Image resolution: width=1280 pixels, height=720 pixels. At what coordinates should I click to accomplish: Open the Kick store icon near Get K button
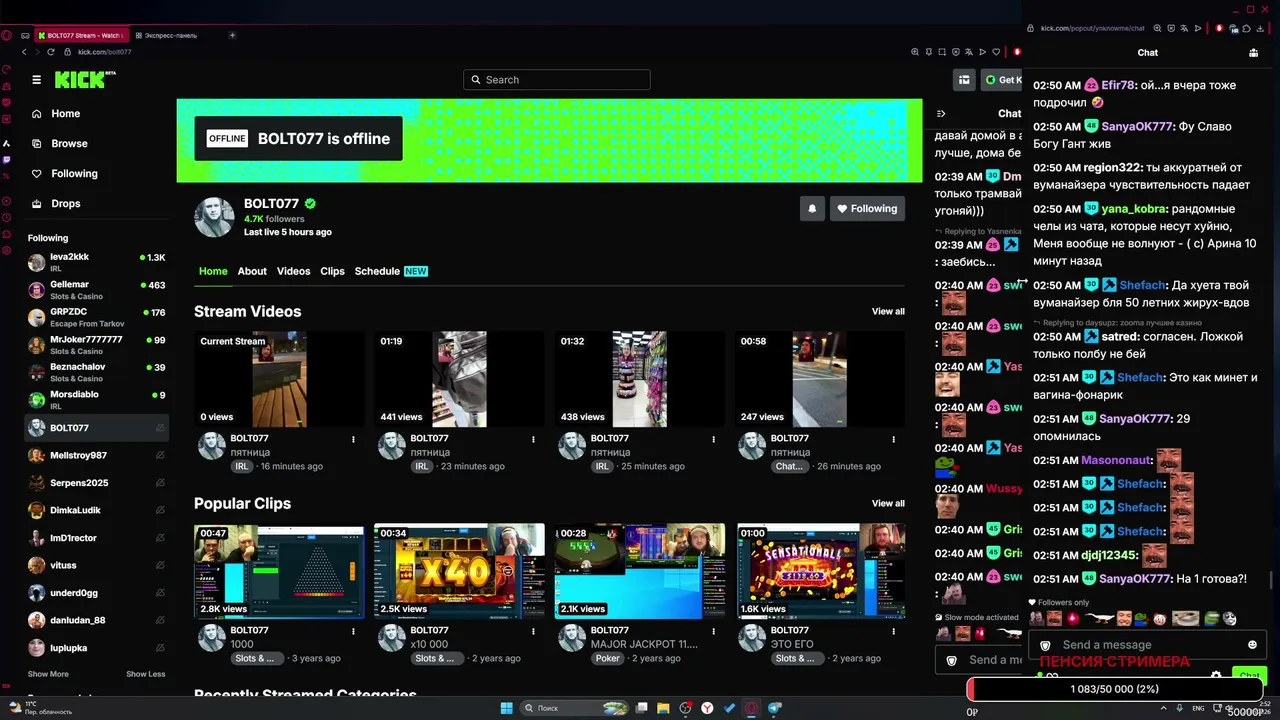tap(964, 80)
